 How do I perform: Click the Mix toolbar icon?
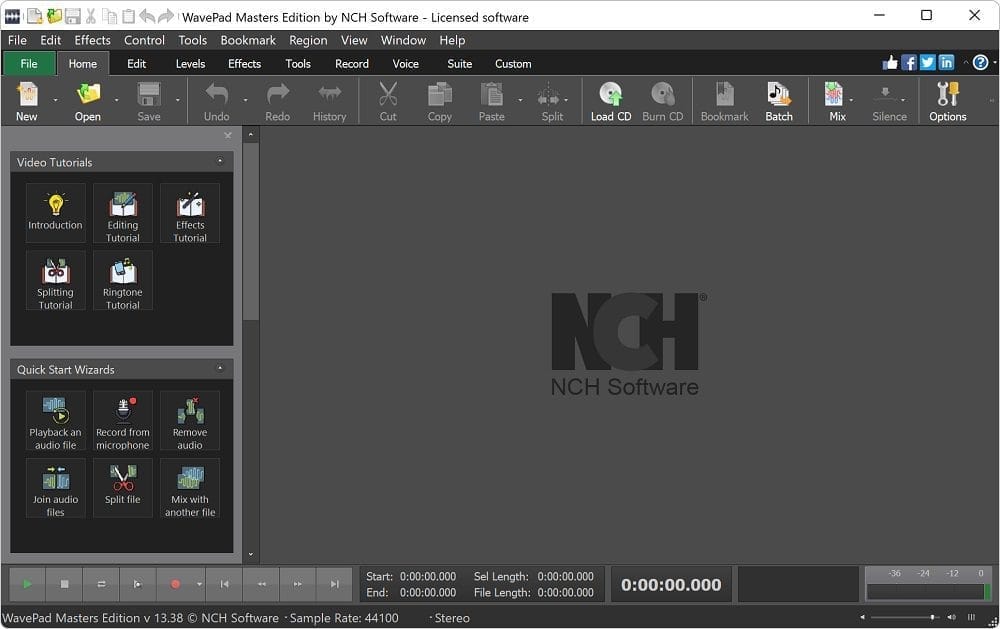coord(837,101)
